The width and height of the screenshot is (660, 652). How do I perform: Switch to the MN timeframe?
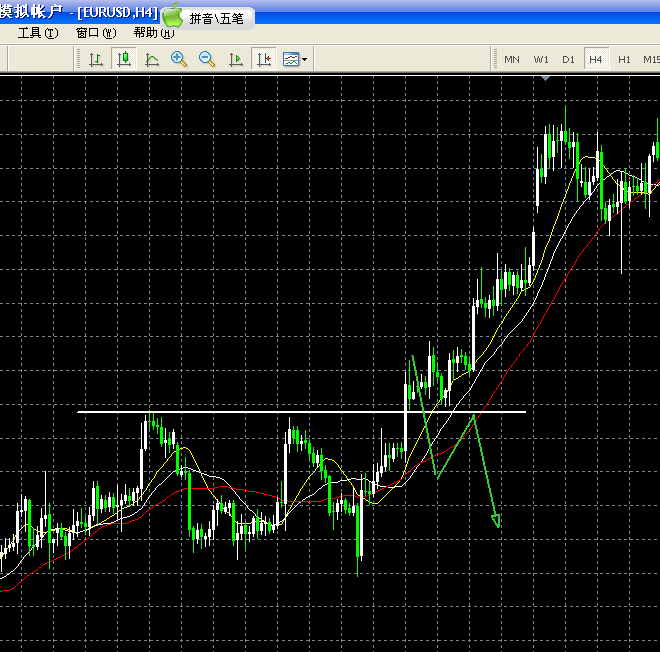click(512, 59)
